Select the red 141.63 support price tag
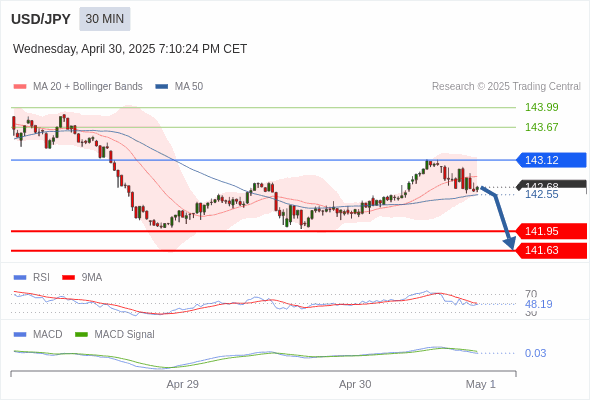The width and height of the screenshot is (590, 400). pos(551,250)
